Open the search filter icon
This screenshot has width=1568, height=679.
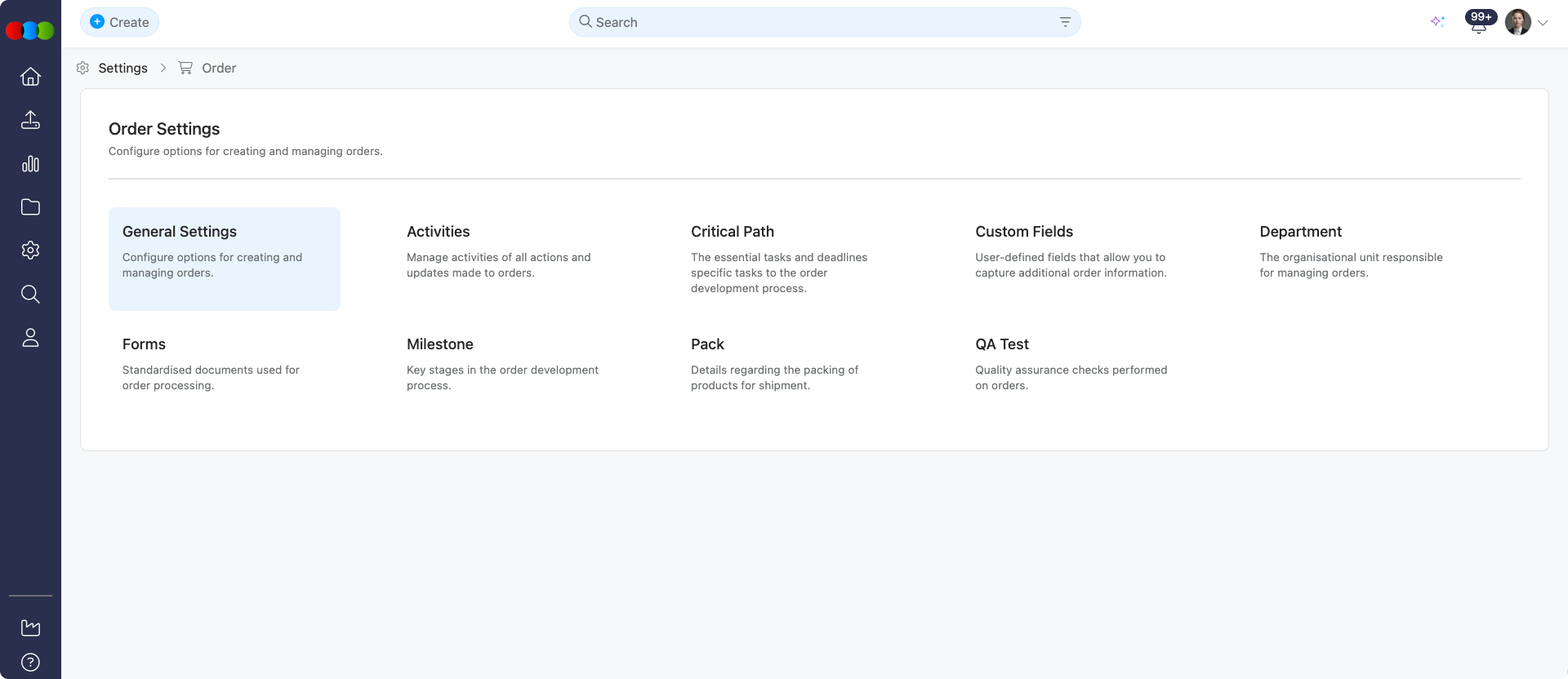pos(1065,22)
